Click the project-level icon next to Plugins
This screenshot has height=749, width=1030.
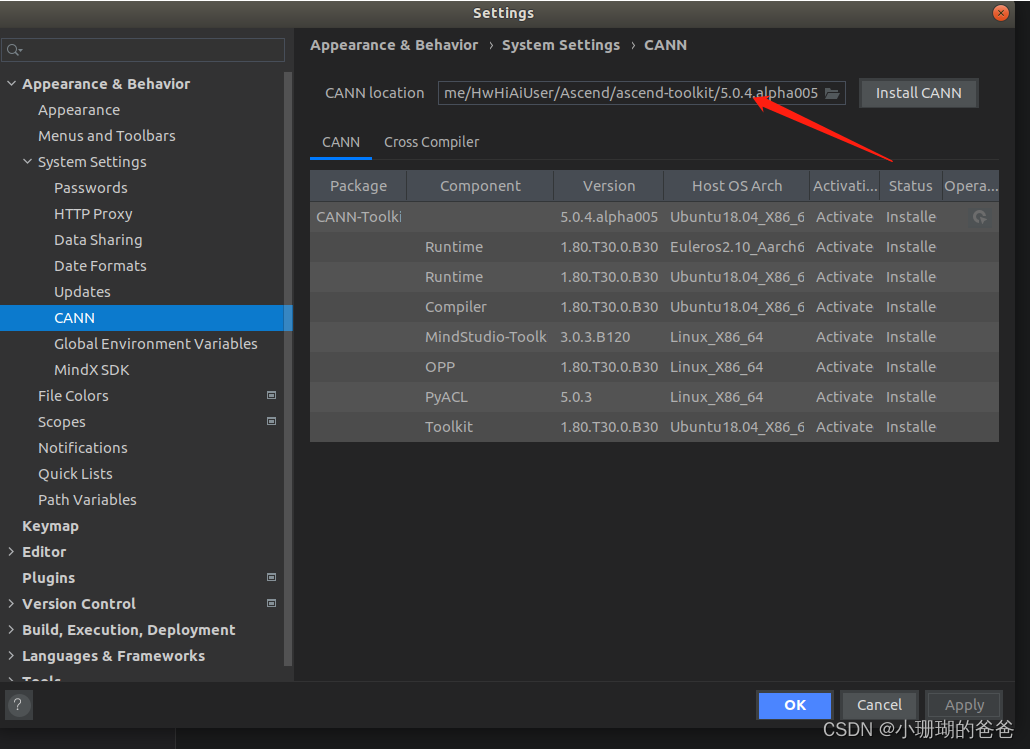[271, 578]
